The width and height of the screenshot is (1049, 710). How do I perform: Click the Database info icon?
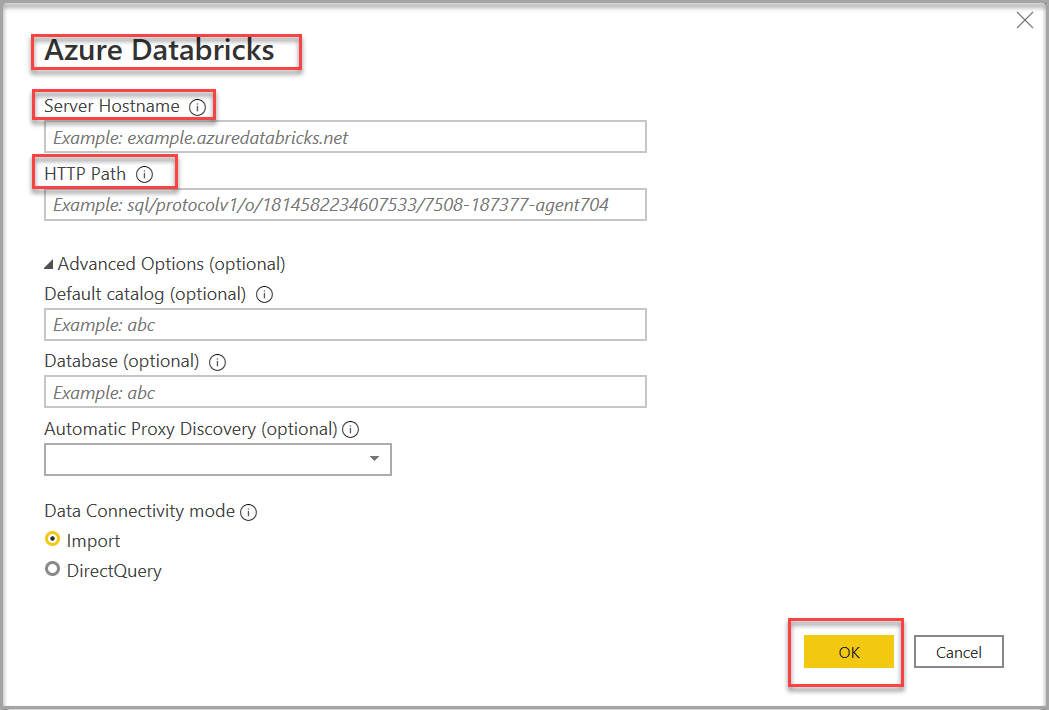coord(217,362)
